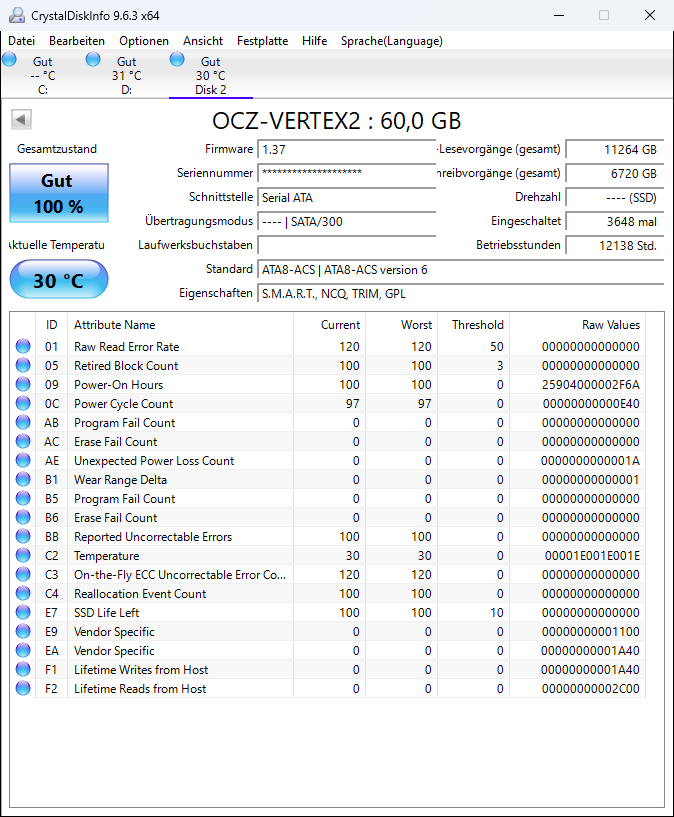This screenshot has height=817, width=674.
Task: Click status orb in E9 Vendor Specific row
Action: point(23,632)
